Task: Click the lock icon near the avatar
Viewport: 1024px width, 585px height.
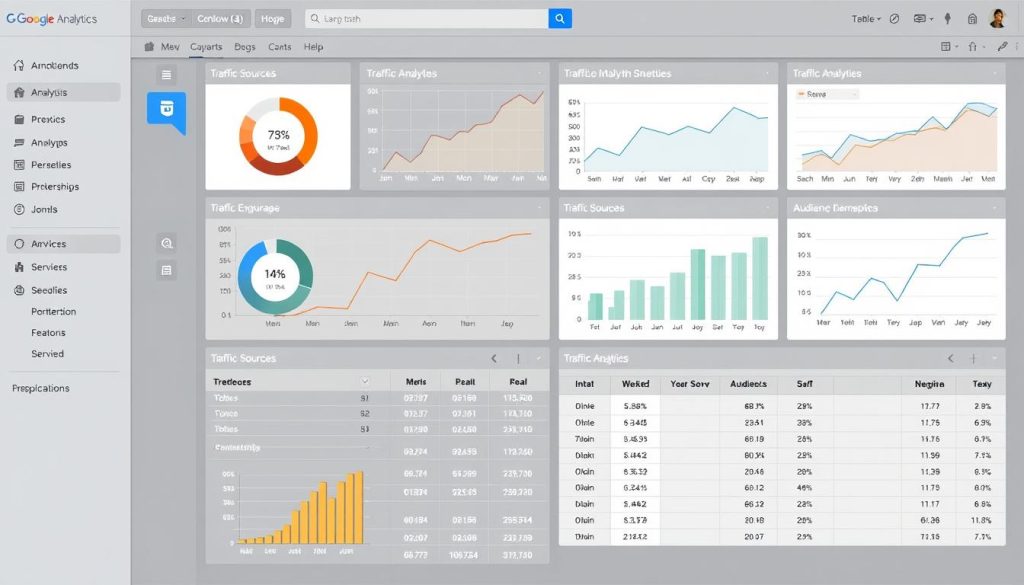Action: click(x=972, y=19)
